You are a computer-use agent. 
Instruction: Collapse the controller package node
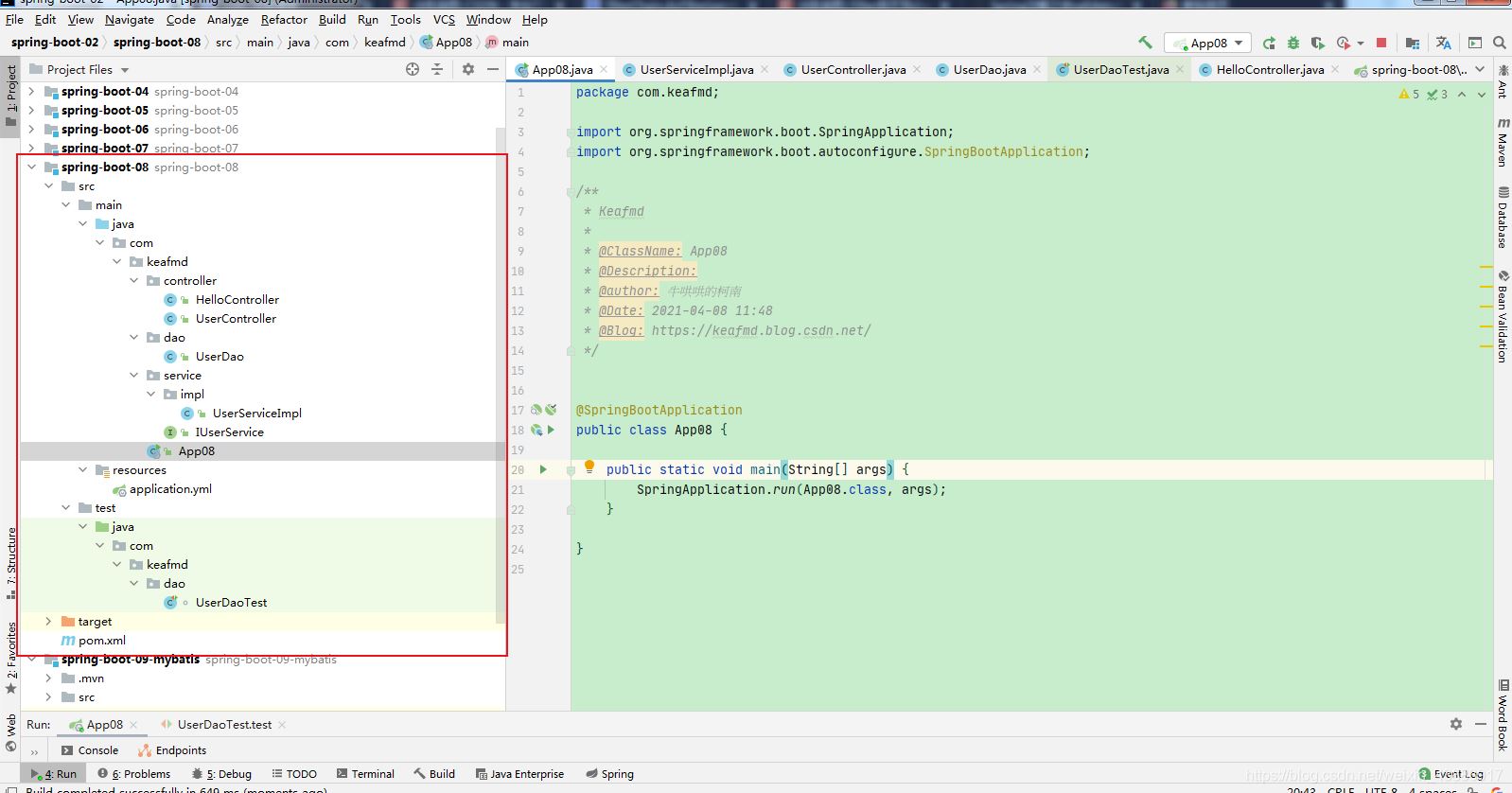click(x=134, y=281)
